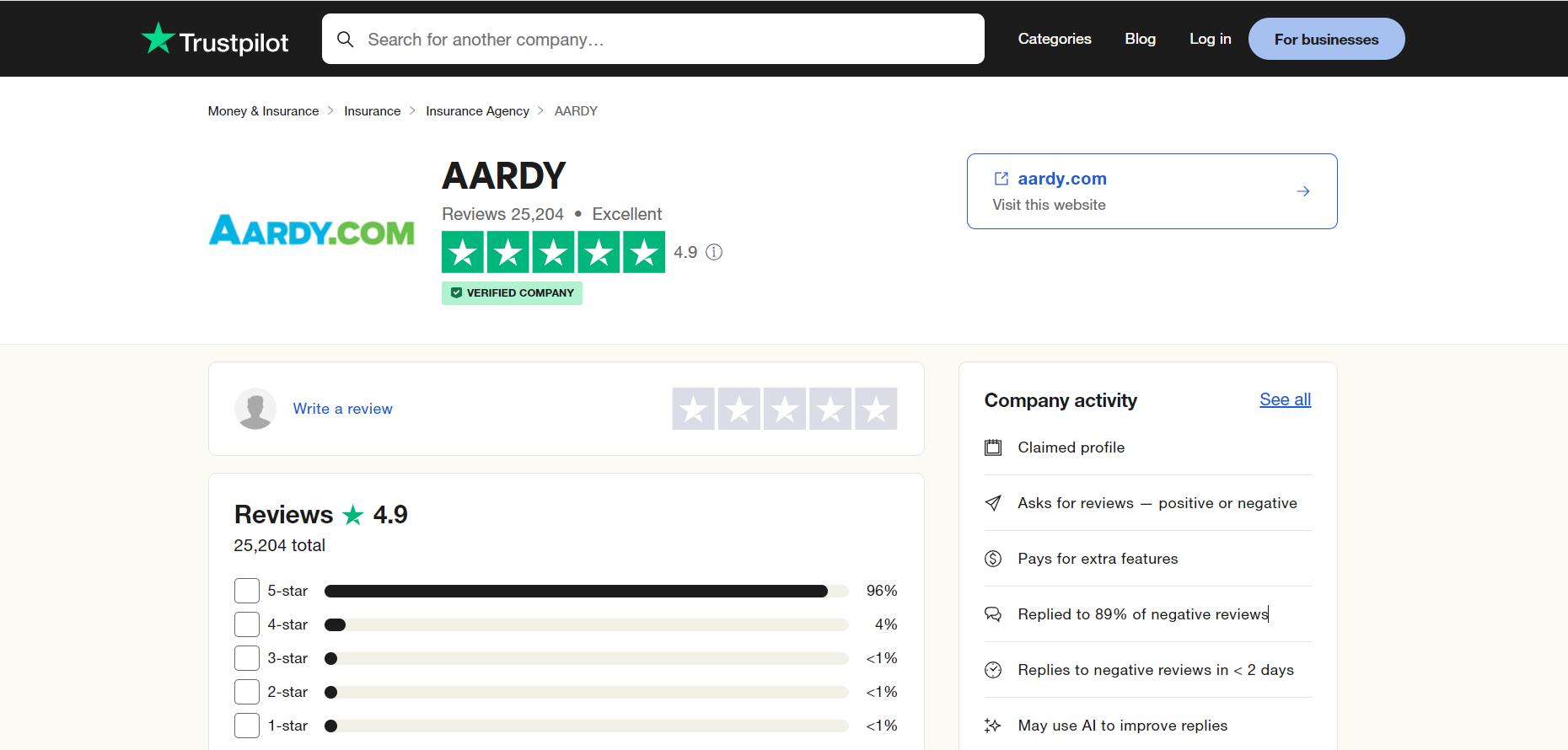
Task: Select the fifth empty rating star
Action: pyautogui.click(x=876, y=409)
